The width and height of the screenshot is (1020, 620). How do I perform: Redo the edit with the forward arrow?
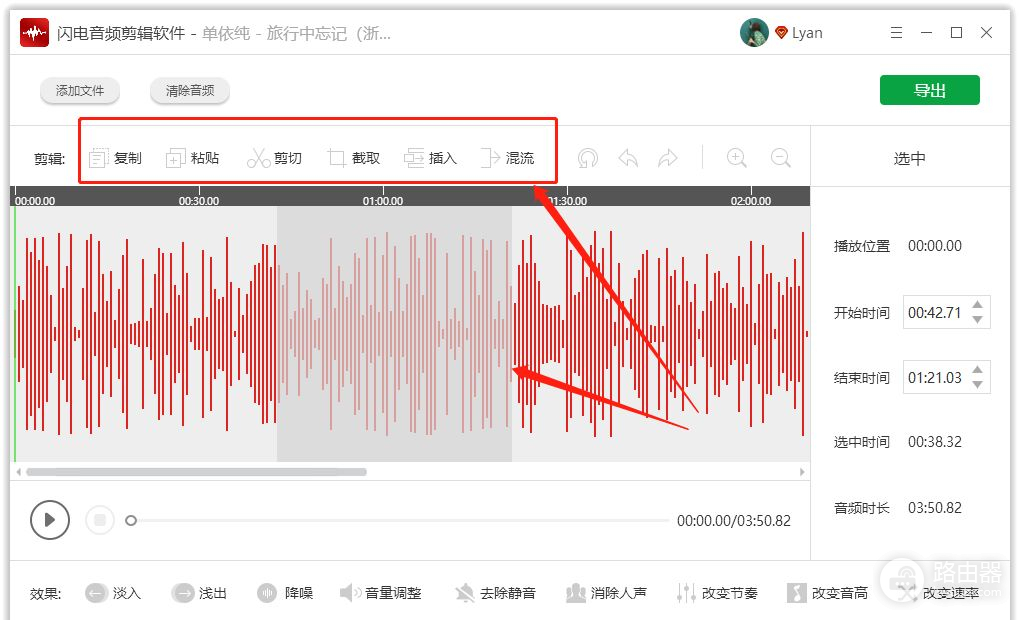coord(667,158)
